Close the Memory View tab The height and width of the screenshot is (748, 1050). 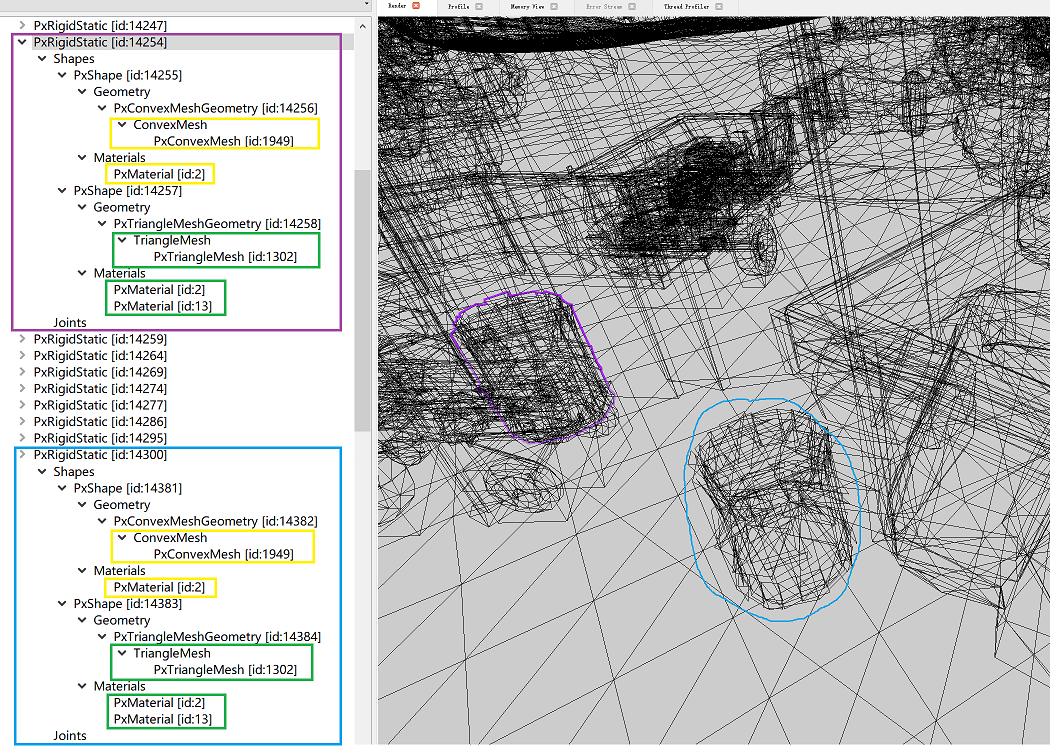554,7
